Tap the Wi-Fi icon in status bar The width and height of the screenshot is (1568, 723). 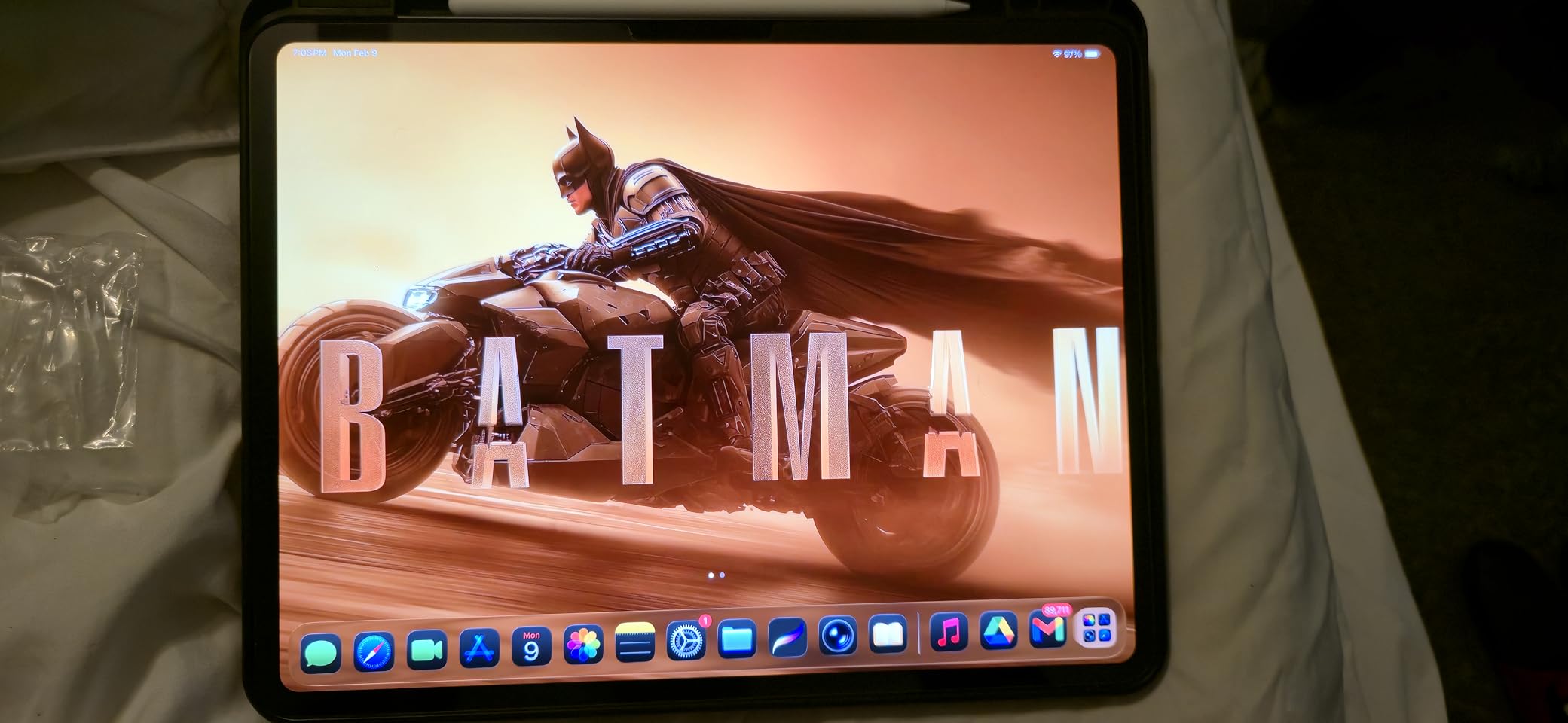click(1056, 54)
